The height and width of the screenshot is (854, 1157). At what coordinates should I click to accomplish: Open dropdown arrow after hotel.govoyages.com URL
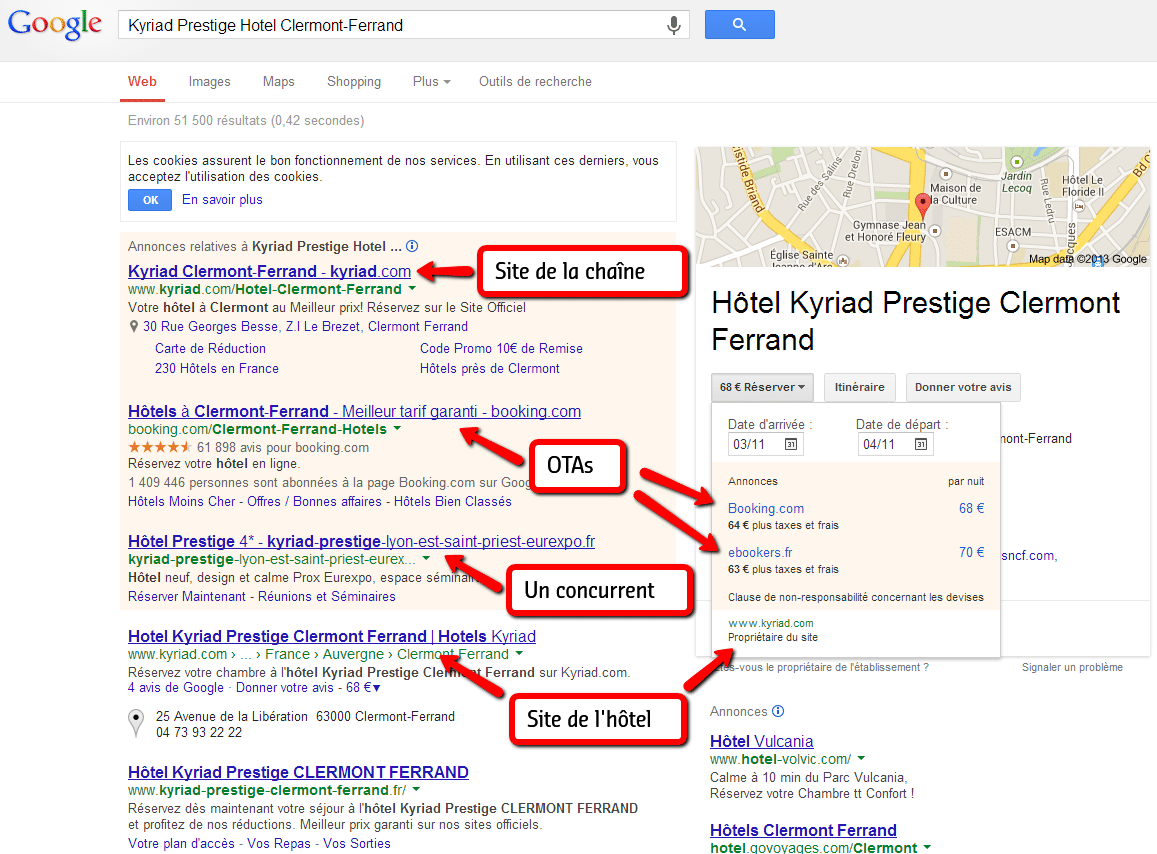(927, 847)
